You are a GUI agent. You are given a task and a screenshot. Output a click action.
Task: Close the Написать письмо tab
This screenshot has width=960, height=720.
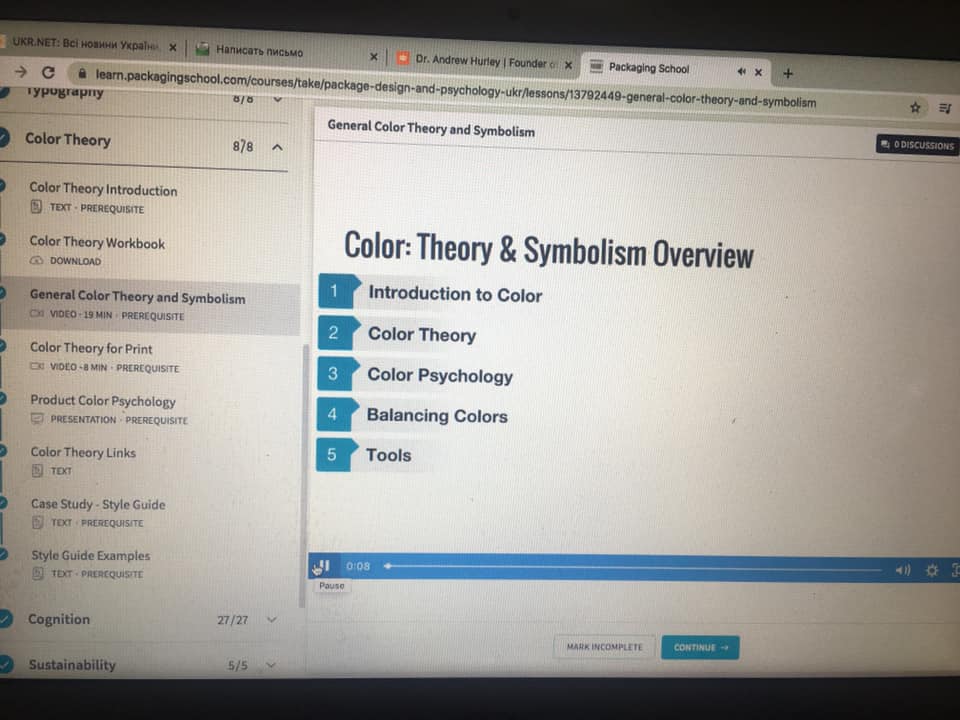(373, 56)
